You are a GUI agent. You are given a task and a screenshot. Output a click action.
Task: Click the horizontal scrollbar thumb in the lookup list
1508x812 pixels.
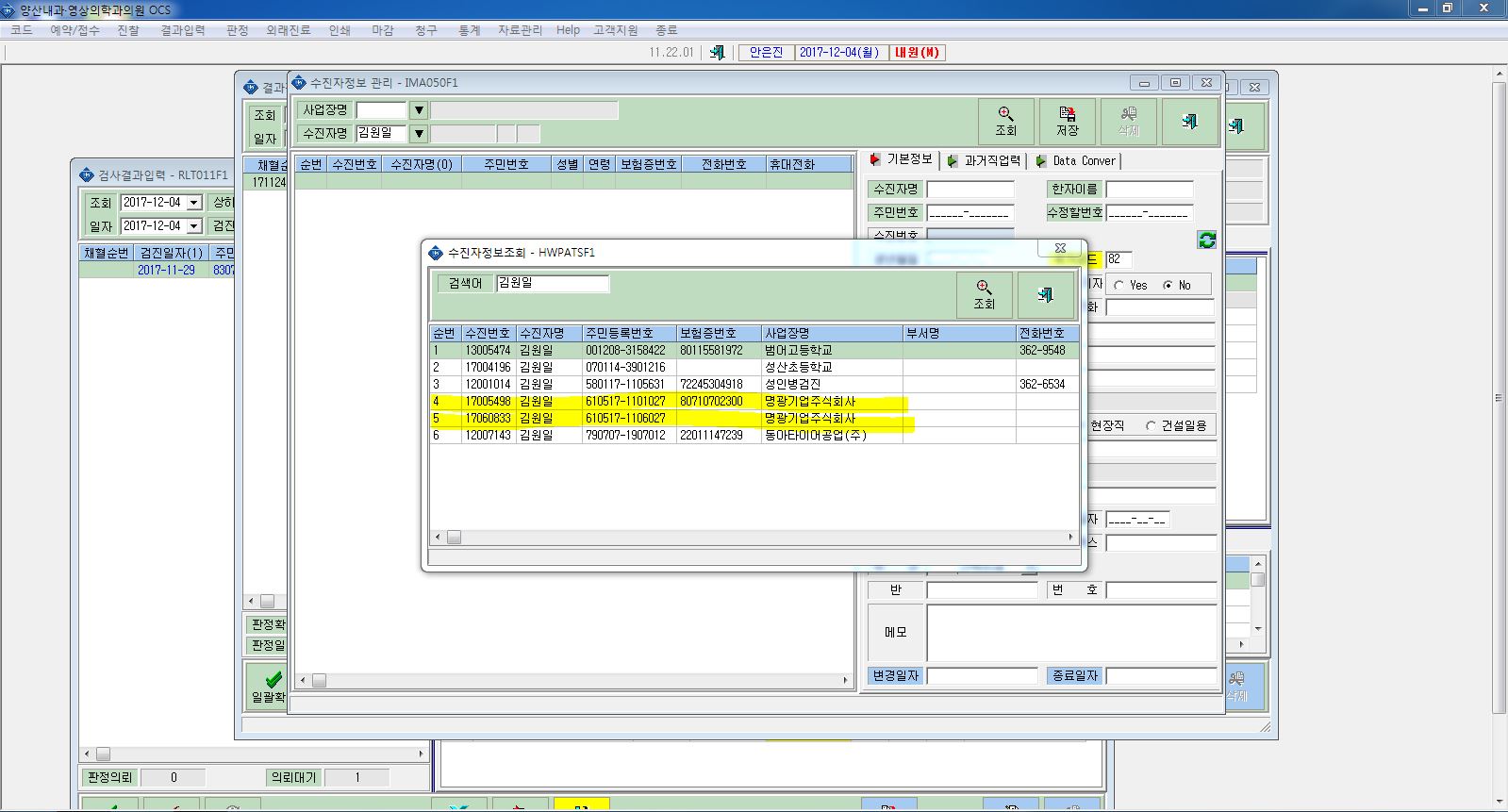[x=454, y=538]
